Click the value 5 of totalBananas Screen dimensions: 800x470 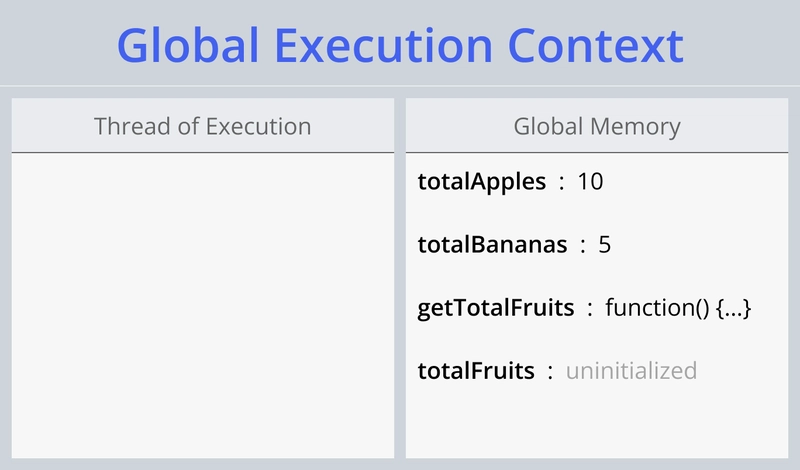605,245
